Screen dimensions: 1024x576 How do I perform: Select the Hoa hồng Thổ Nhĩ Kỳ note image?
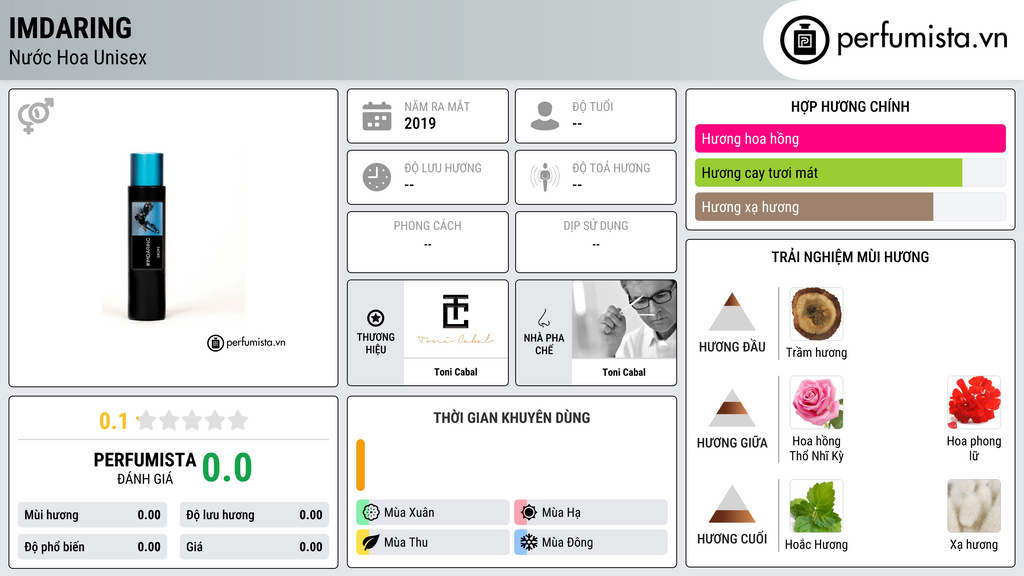click(x=816, y=402)
